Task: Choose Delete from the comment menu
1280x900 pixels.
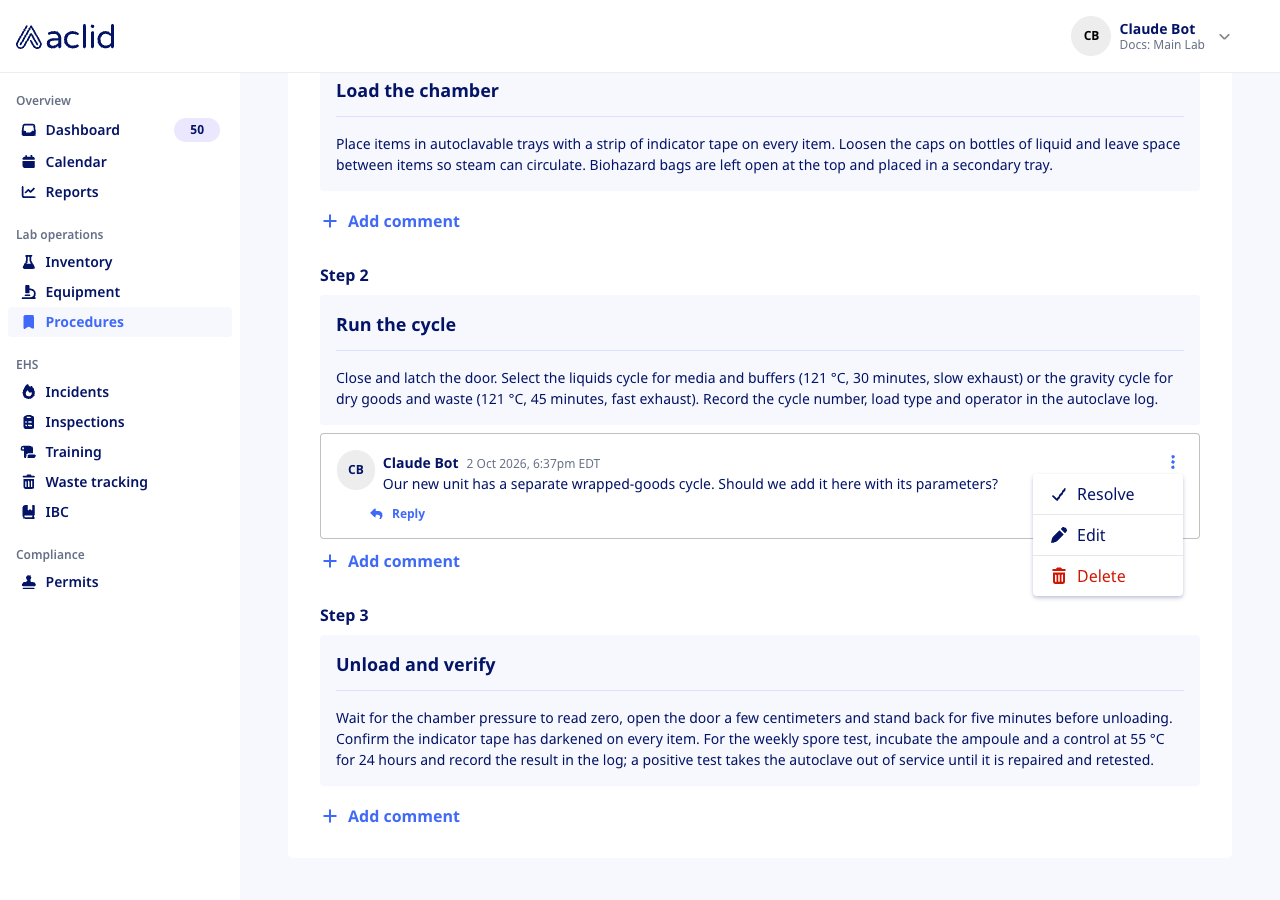Action: click(x=1108, y=576)
